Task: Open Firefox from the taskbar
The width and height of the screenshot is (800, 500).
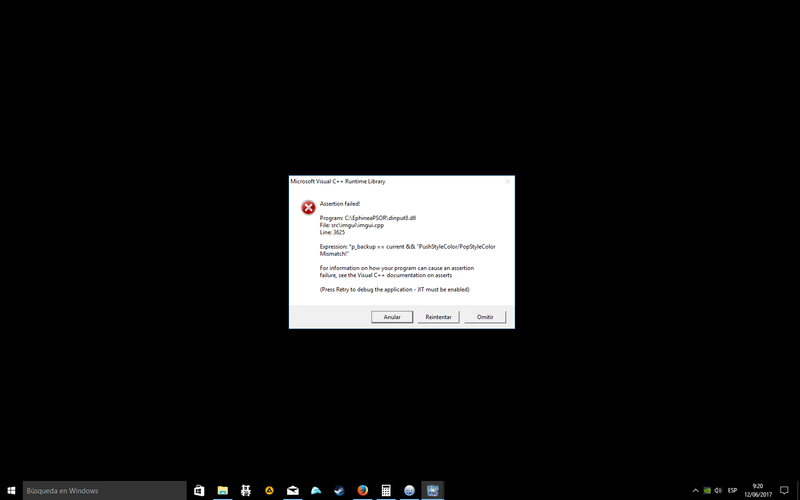Action: [x=363, y=491]
